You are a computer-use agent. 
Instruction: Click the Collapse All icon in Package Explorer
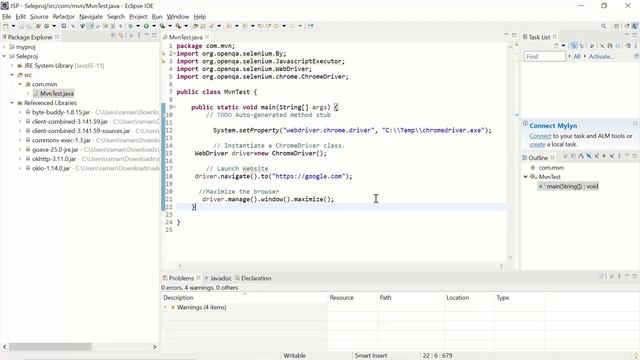tap(113, 36)
